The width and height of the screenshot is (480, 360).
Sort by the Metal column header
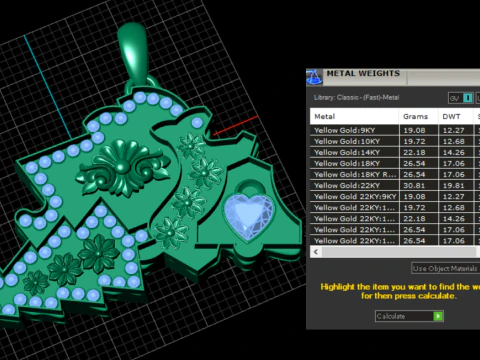click(354, 116)
